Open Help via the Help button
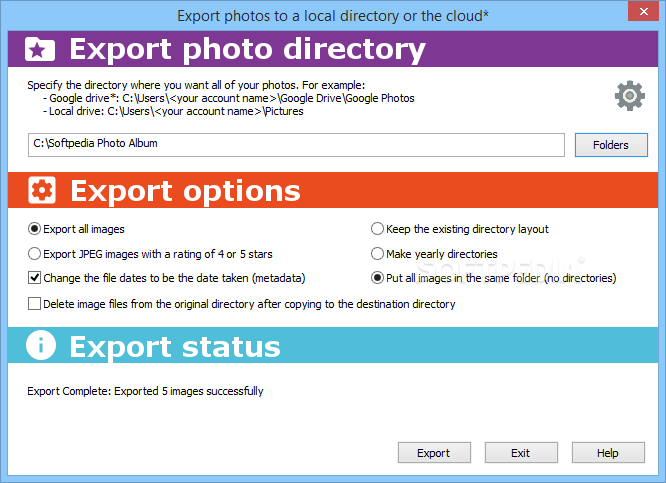 coord(608,453)
